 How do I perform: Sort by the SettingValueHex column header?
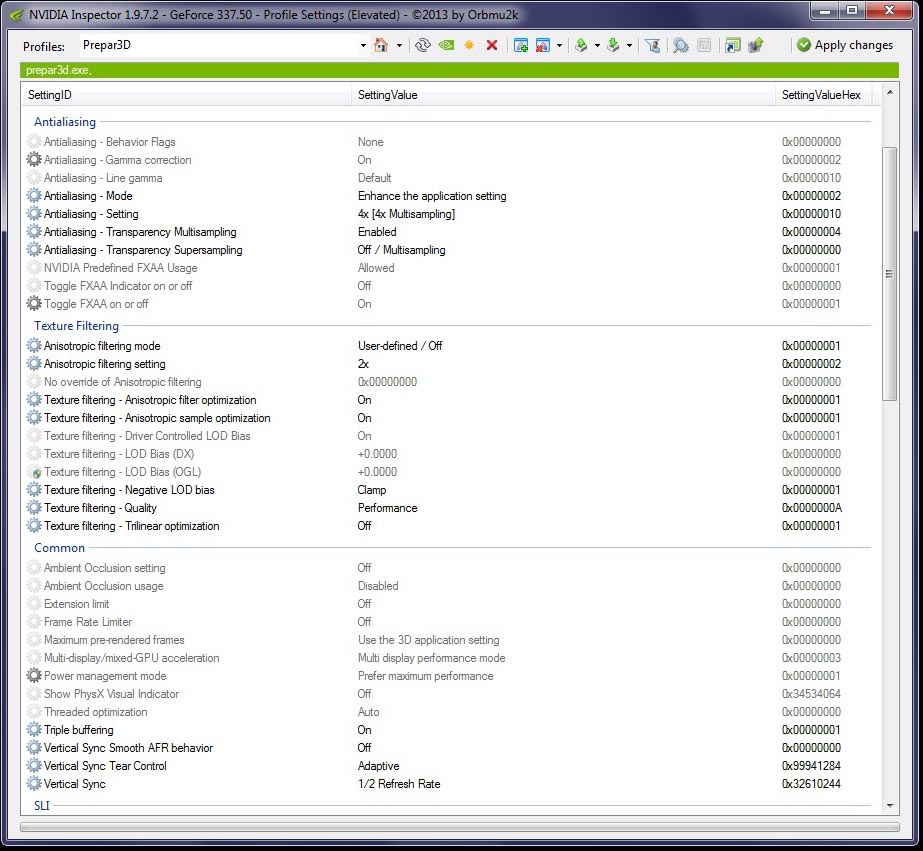coord(823,95)
